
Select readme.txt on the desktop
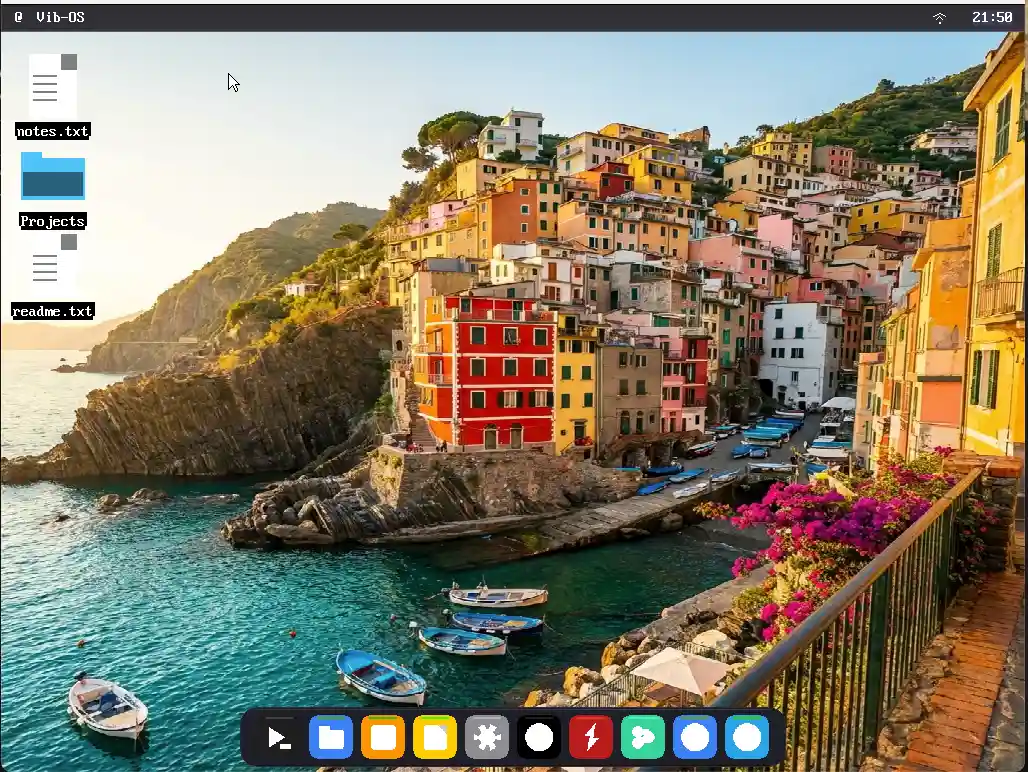point(45,267)
